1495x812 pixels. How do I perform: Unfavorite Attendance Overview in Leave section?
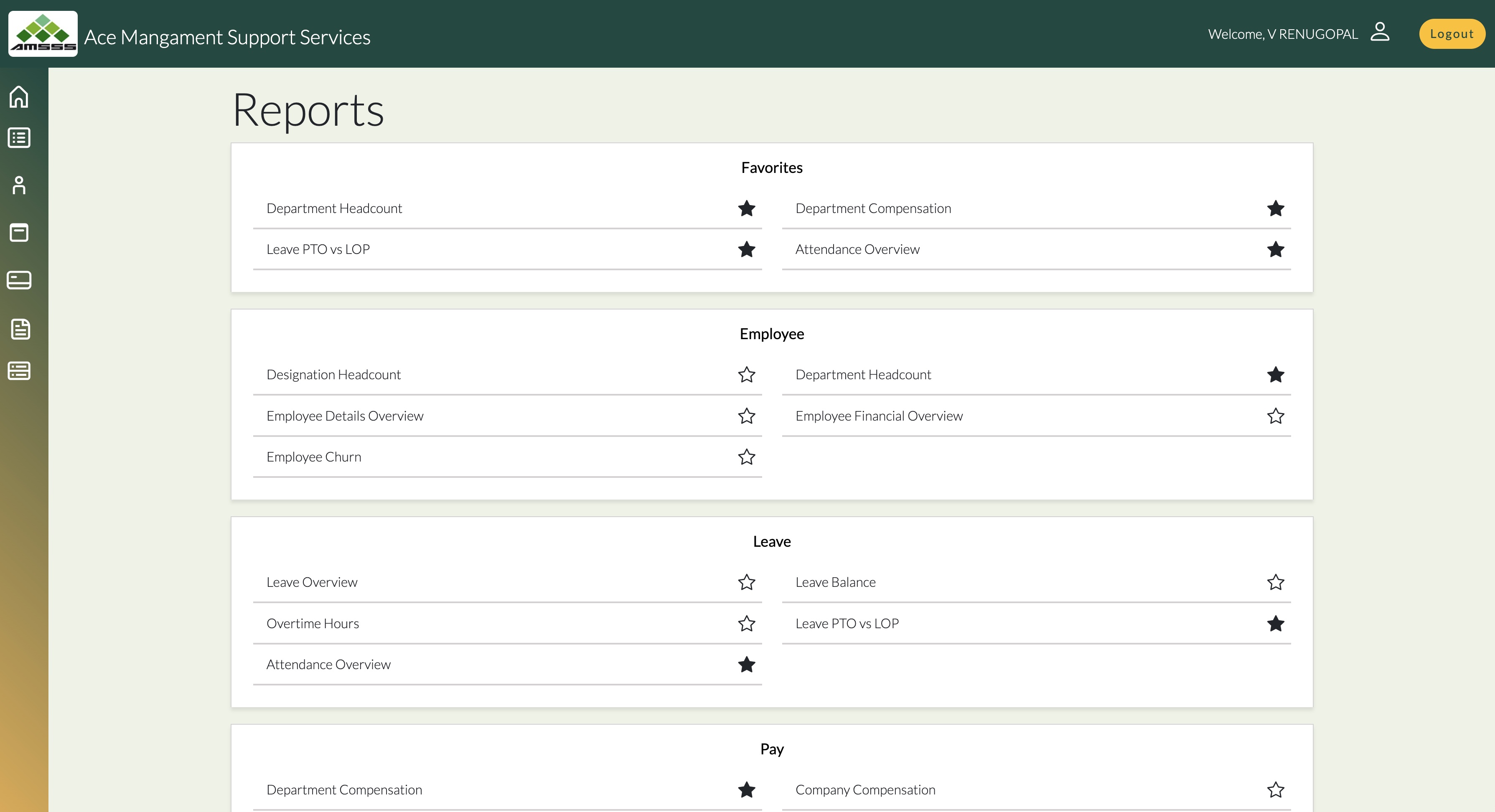[x=746, y=665]
